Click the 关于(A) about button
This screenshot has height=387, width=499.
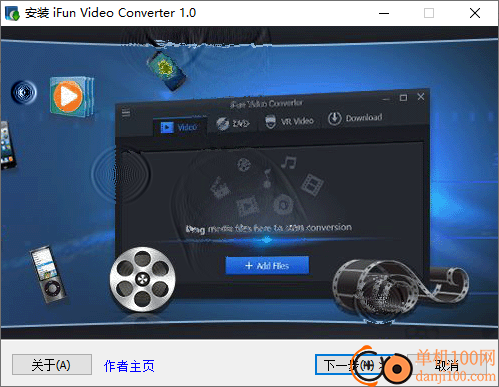coord(52,365)
